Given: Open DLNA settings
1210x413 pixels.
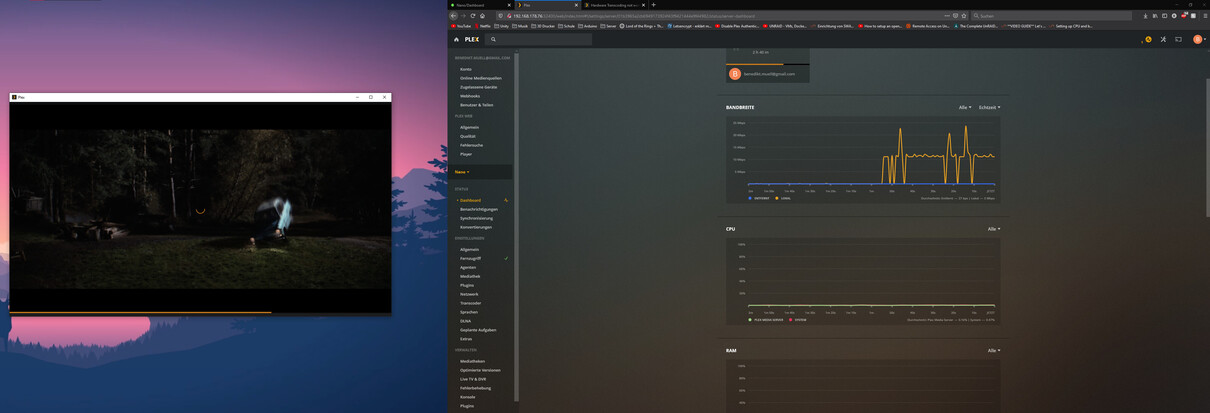Looking at the screenshot, I should [466, 321].
